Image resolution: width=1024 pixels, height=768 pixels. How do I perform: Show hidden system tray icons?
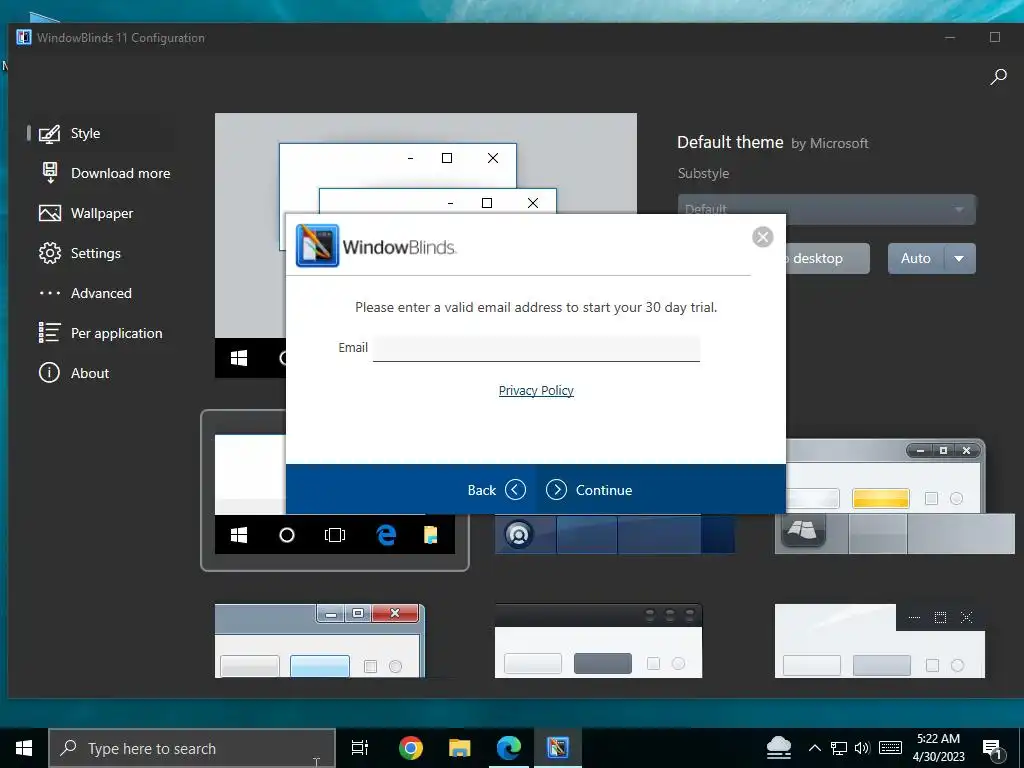point(814,748)
